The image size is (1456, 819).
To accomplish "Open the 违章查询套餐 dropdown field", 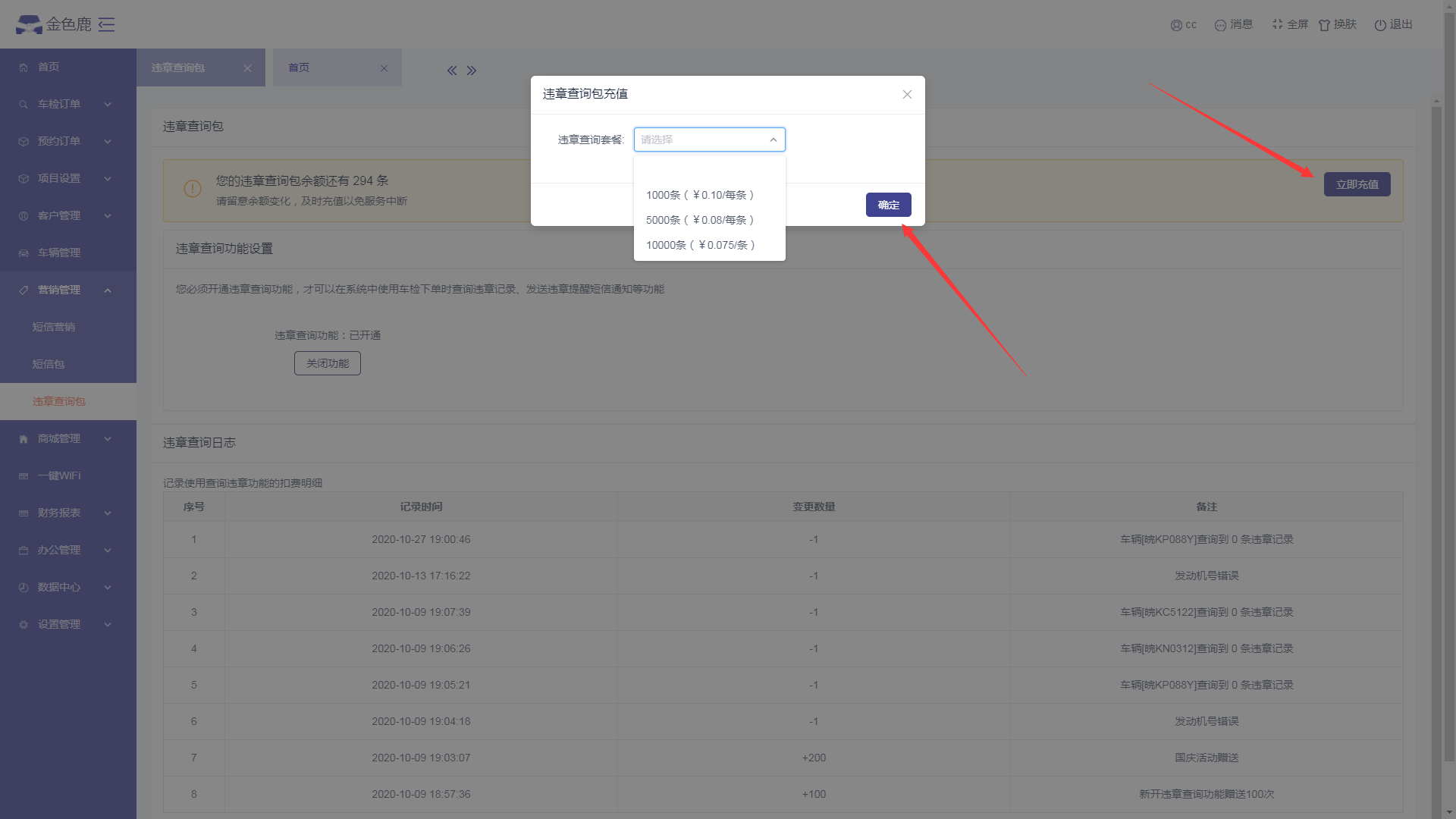I will pyautogui.click(x=710, y=140).
